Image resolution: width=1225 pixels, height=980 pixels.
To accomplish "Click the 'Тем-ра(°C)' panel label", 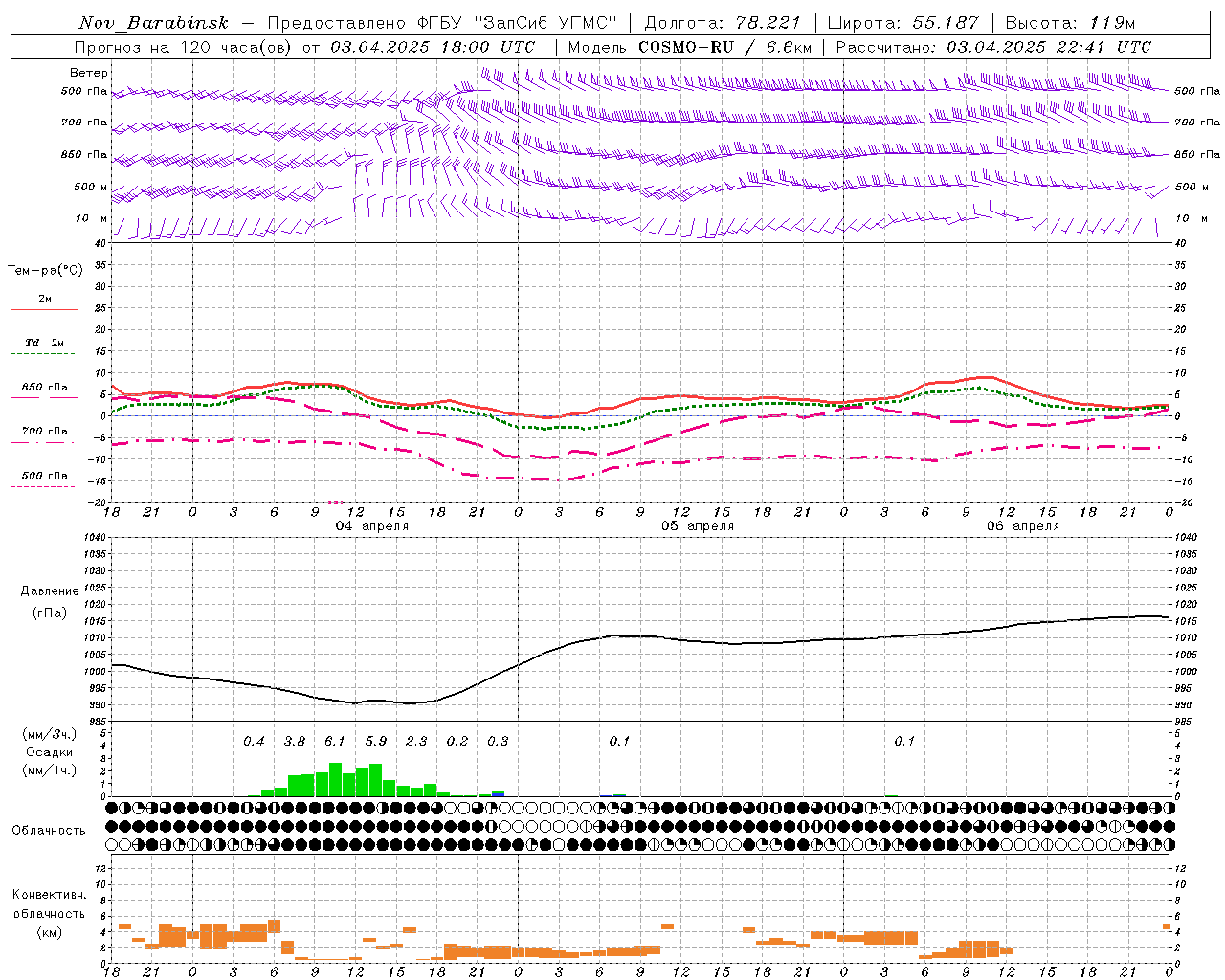I will [45, 271].
